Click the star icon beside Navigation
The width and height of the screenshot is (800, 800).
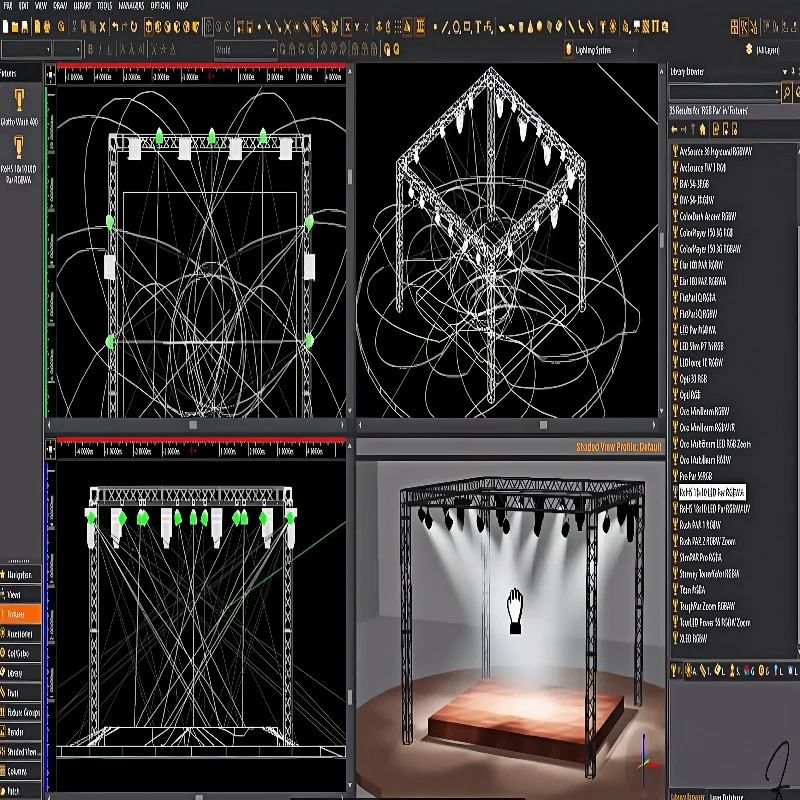[3, 574]
